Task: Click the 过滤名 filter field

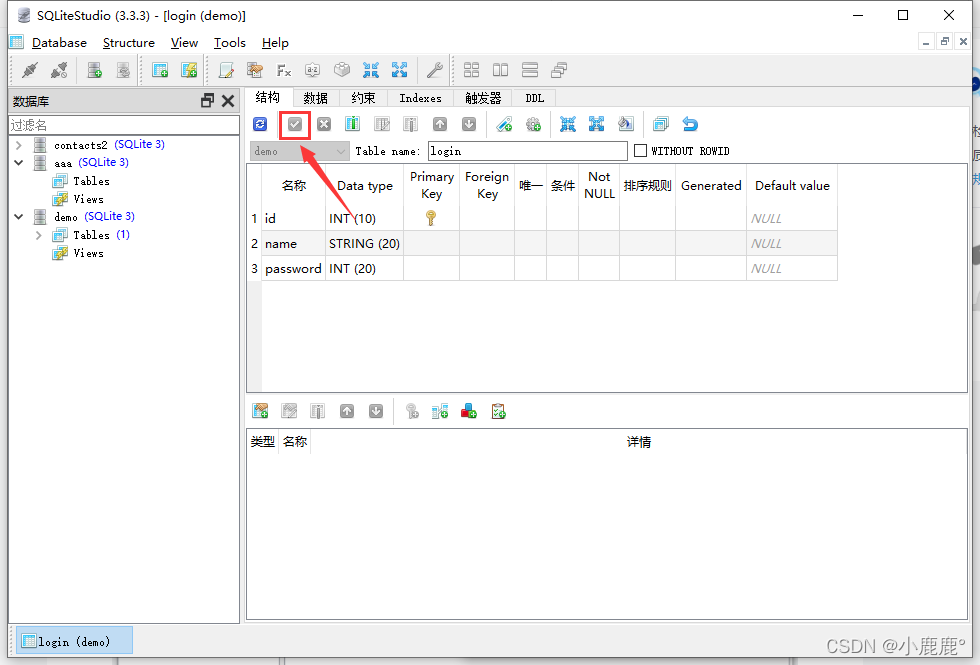Action: click(x=124, y=125)
